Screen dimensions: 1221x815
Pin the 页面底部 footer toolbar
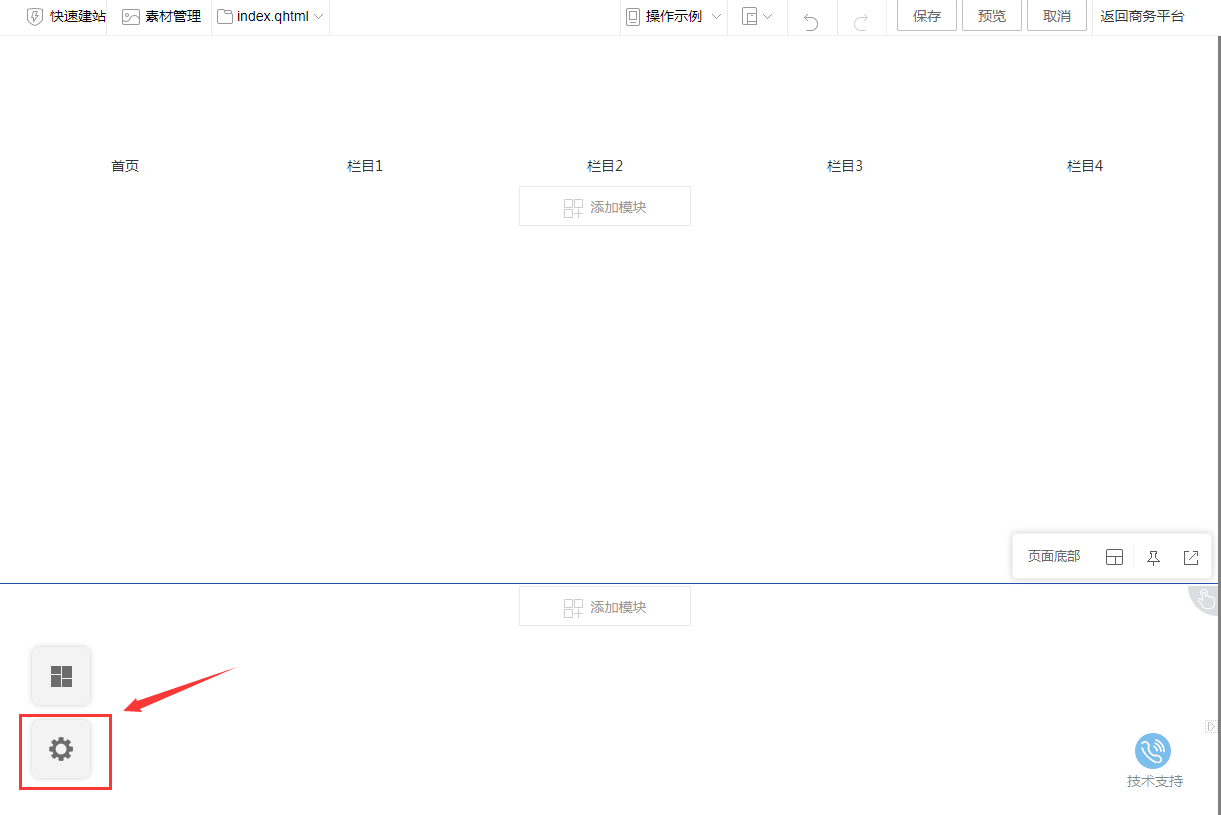tap(1153, 557)
